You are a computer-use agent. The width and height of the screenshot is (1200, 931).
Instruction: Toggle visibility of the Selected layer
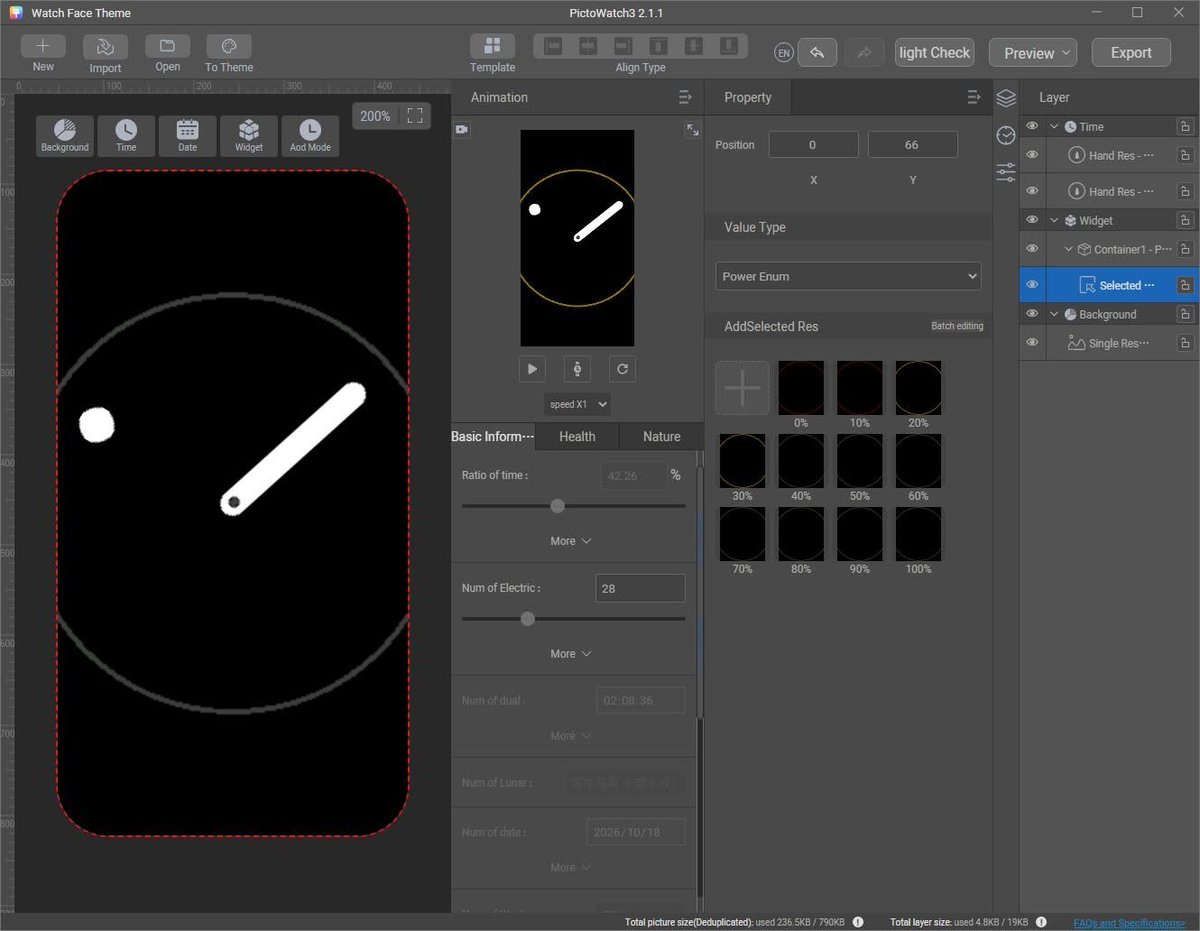pos(1032,285)
